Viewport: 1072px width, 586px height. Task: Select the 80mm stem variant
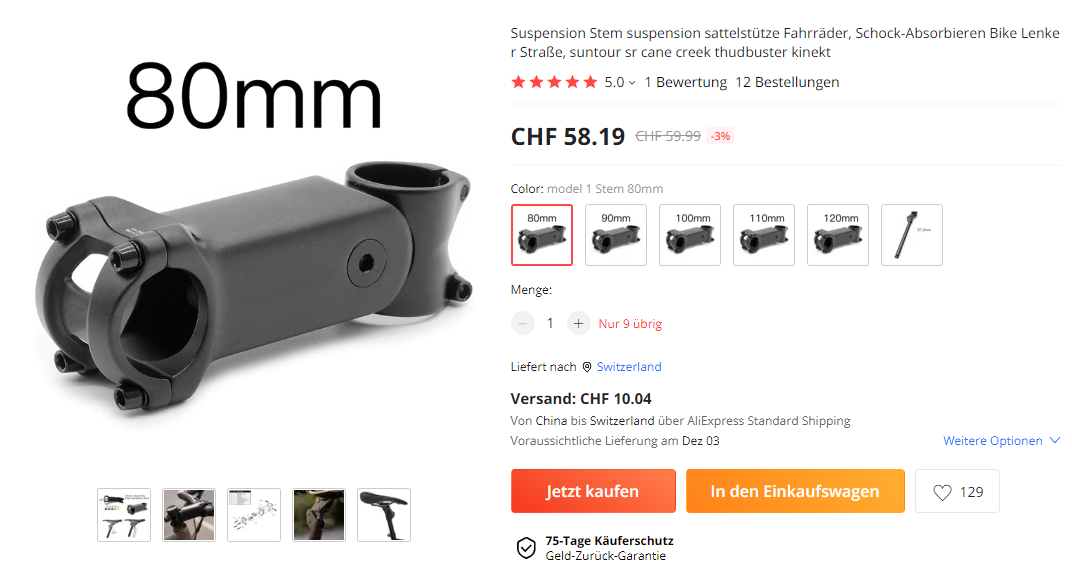[x=541, y=235]
